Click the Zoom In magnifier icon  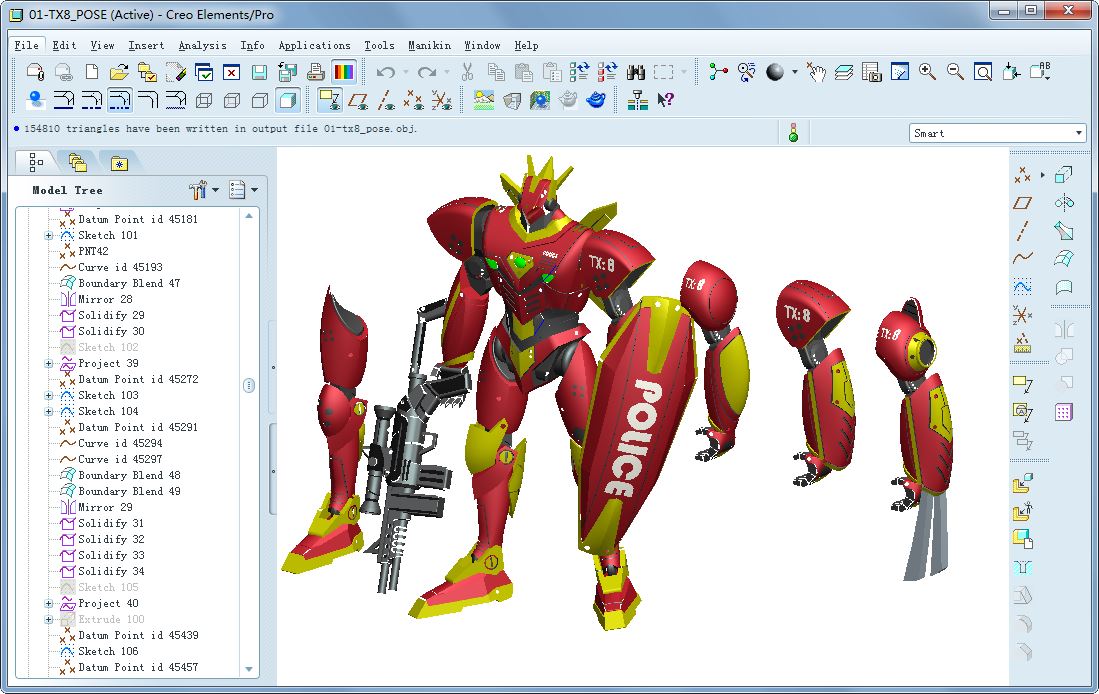click(x=927, y=72)
